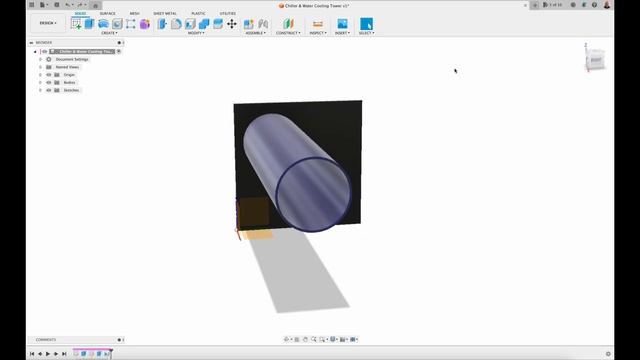The width and height of the screenshot is (640, 360).
Task: Open timeline settings gear
Action: pos(608,354)
